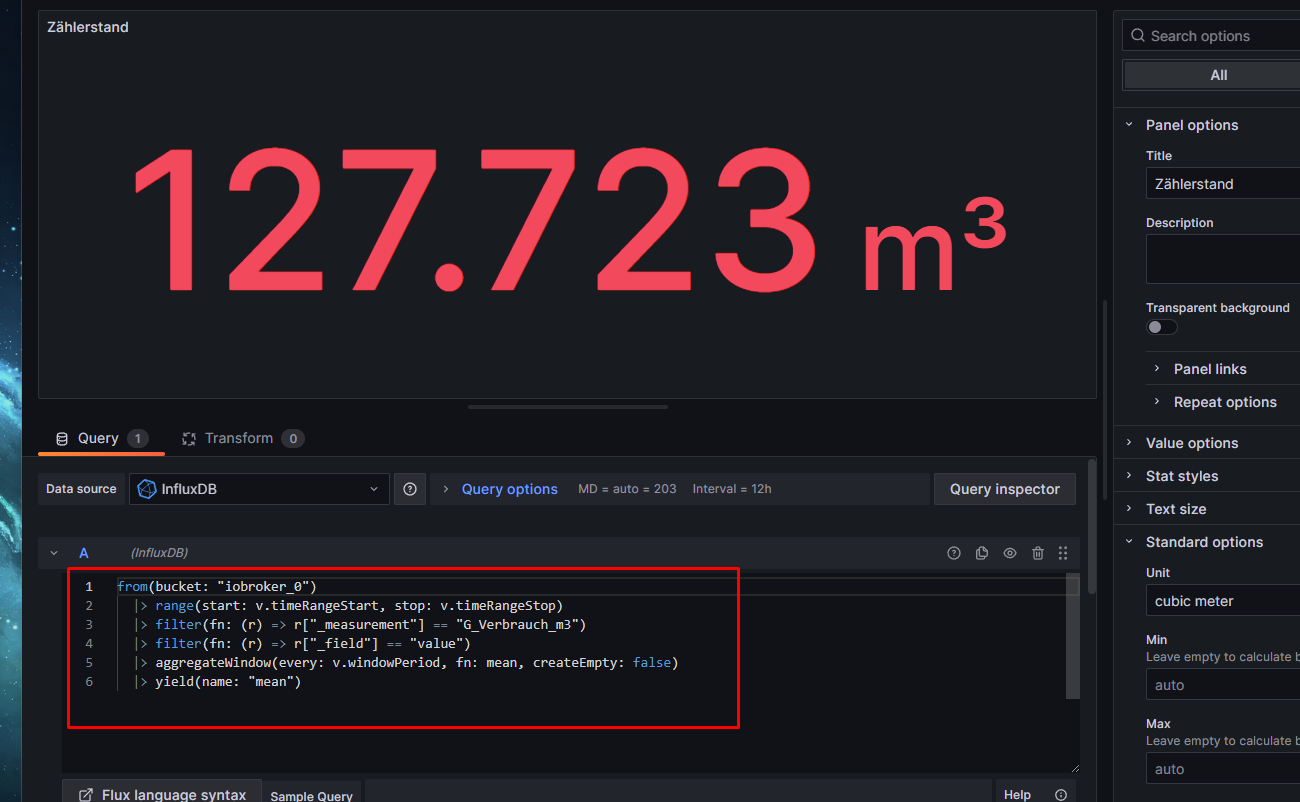Screen dimensions: 1300x802
Task: Click the "Interval = 12h" text
Action: point(732,489)
